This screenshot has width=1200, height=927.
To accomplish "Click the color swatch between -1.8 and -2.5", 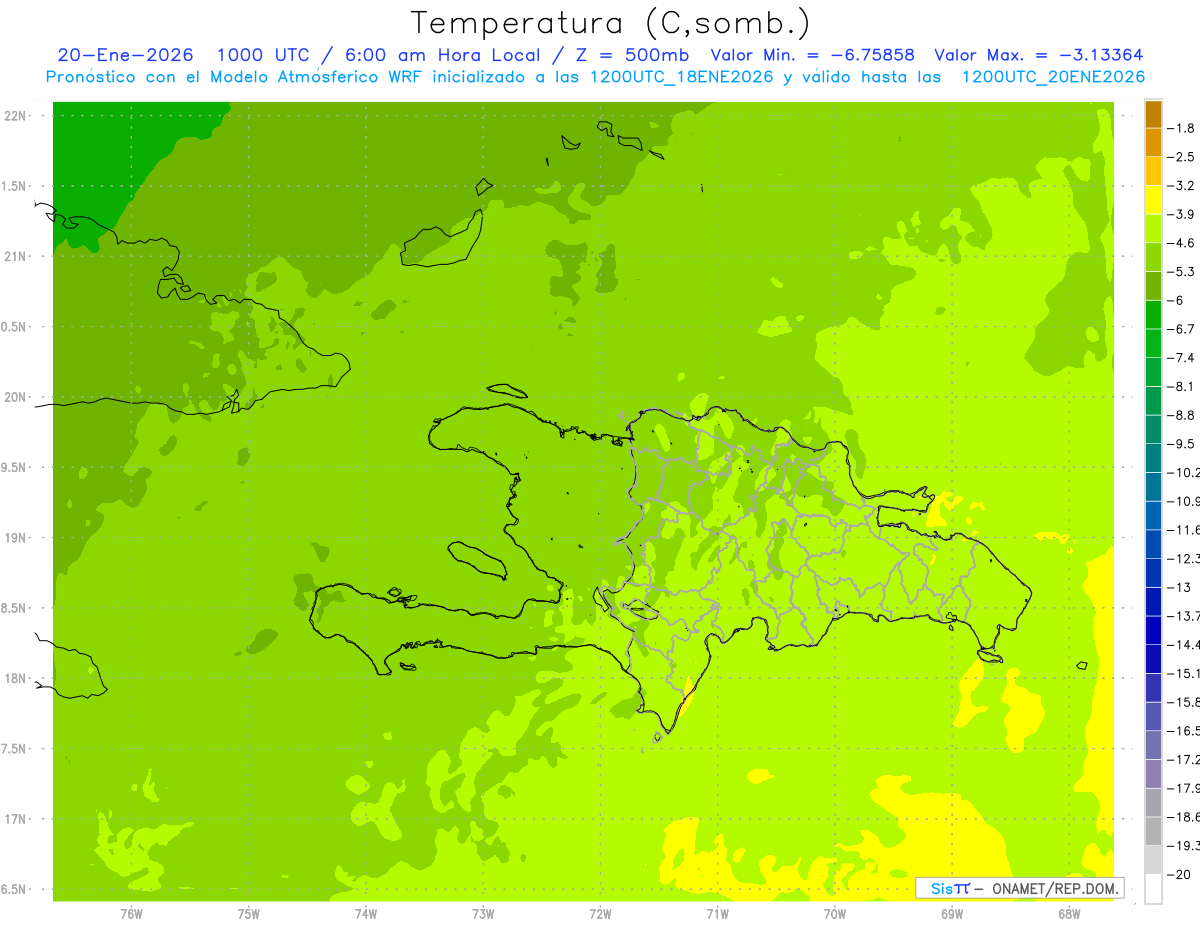I will (1153, 142).
